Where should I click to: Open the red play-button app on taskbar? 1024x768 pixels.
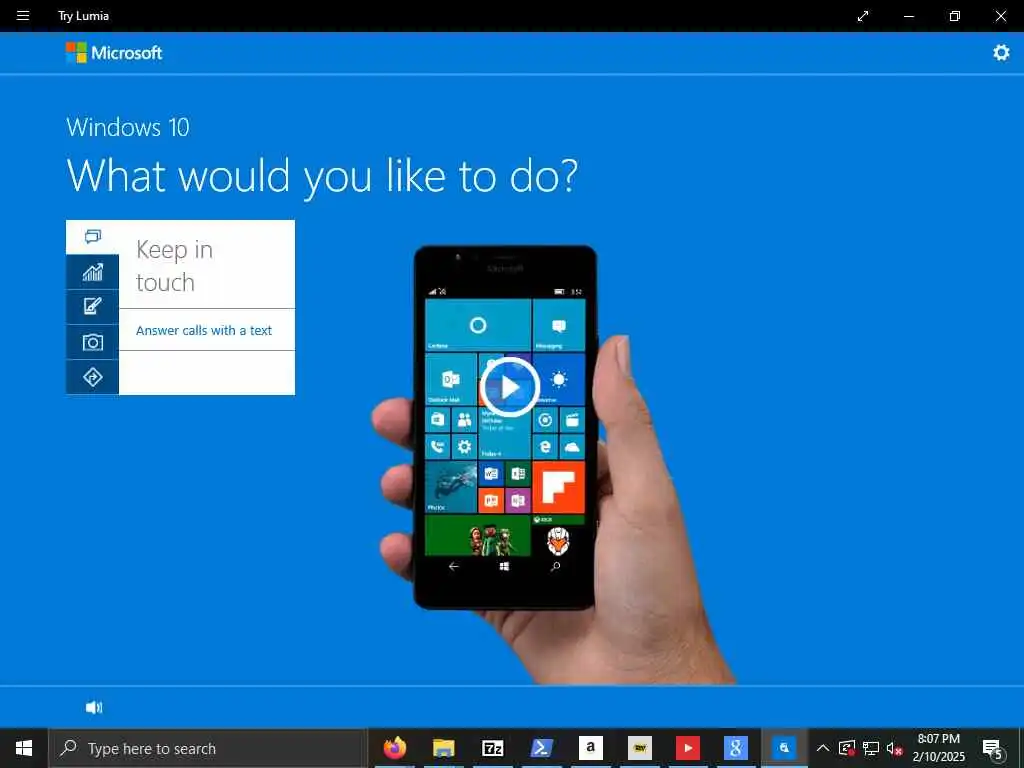[687, 748]
